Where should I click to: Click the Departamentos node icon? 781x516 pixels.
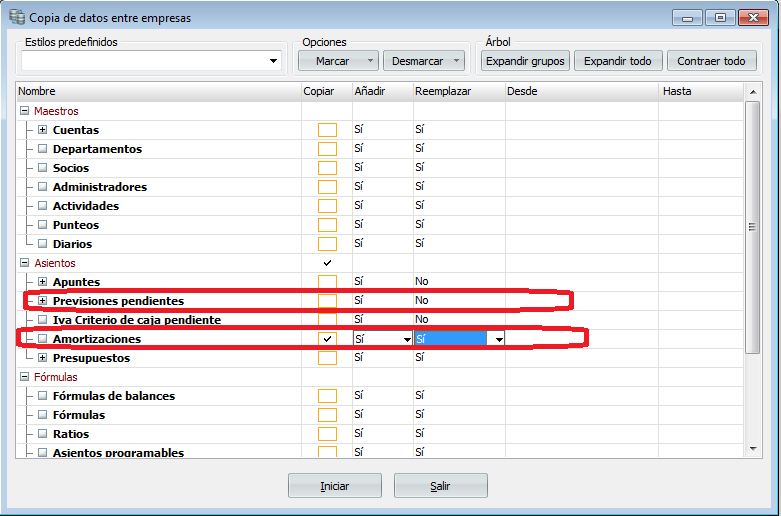click(x=43, y=148)
